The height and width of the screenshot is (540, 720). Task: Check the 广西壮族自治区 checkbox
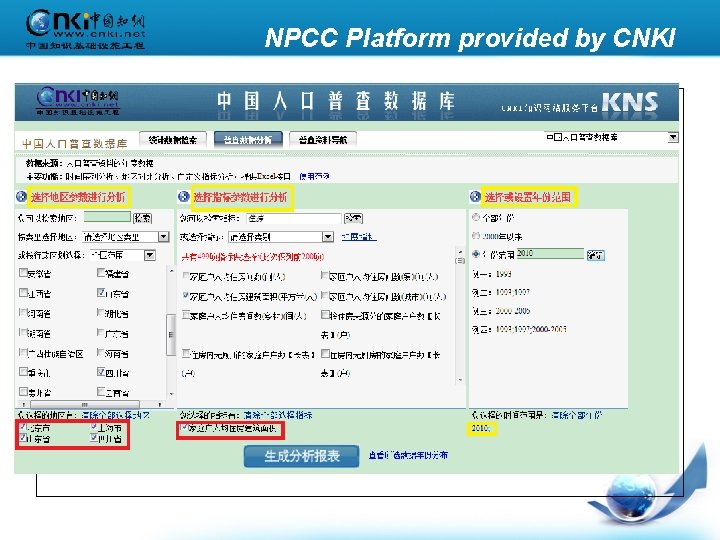point(23,352)
